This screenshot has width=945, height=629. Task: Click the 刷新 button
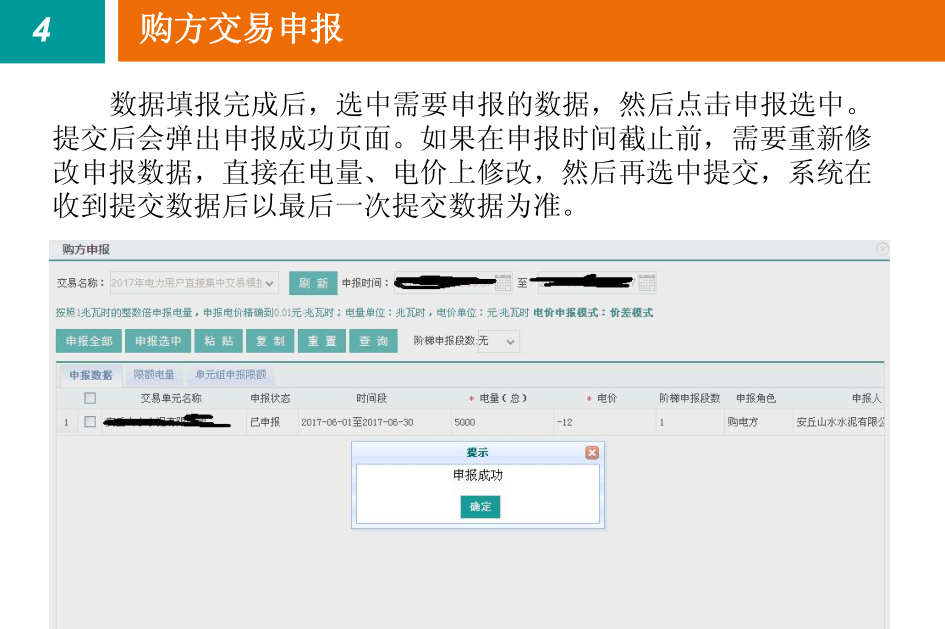313,283
